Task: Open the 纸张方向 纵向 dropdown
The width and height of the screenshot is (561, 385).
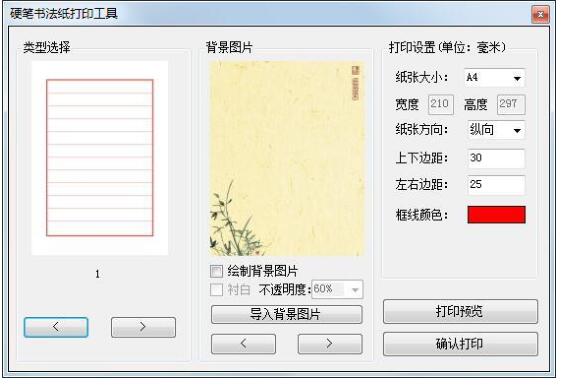Action: coord(496,130)
